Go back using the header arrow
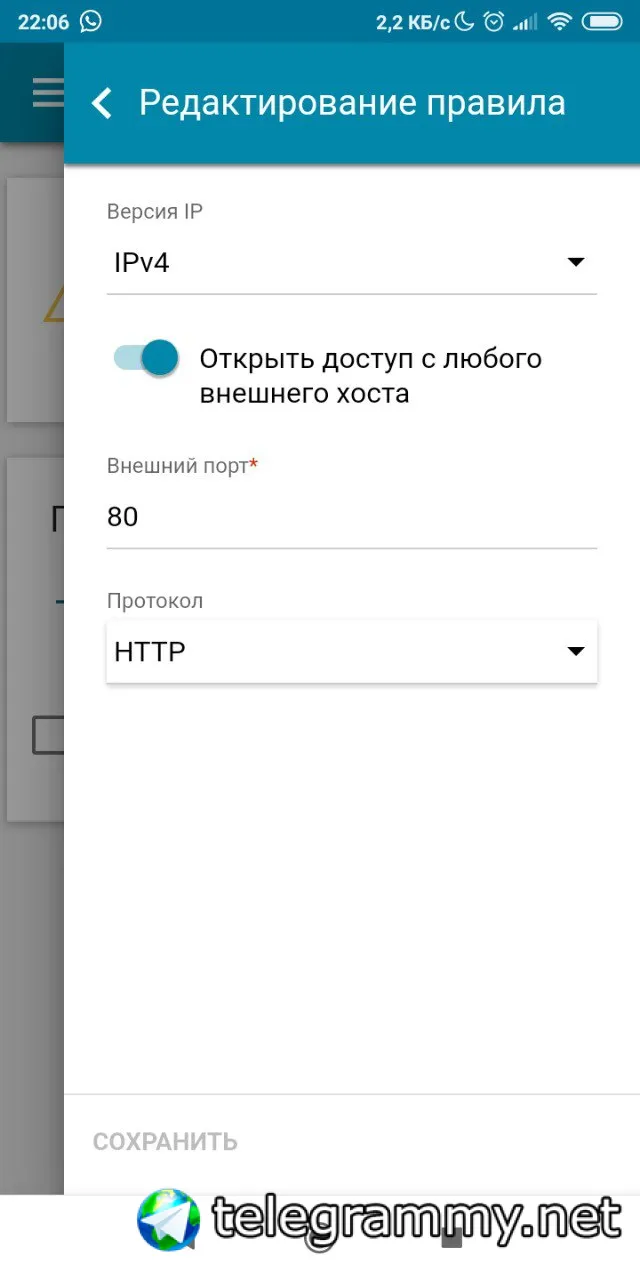The height and width of the screenshot is (1280, 640). 101,103
